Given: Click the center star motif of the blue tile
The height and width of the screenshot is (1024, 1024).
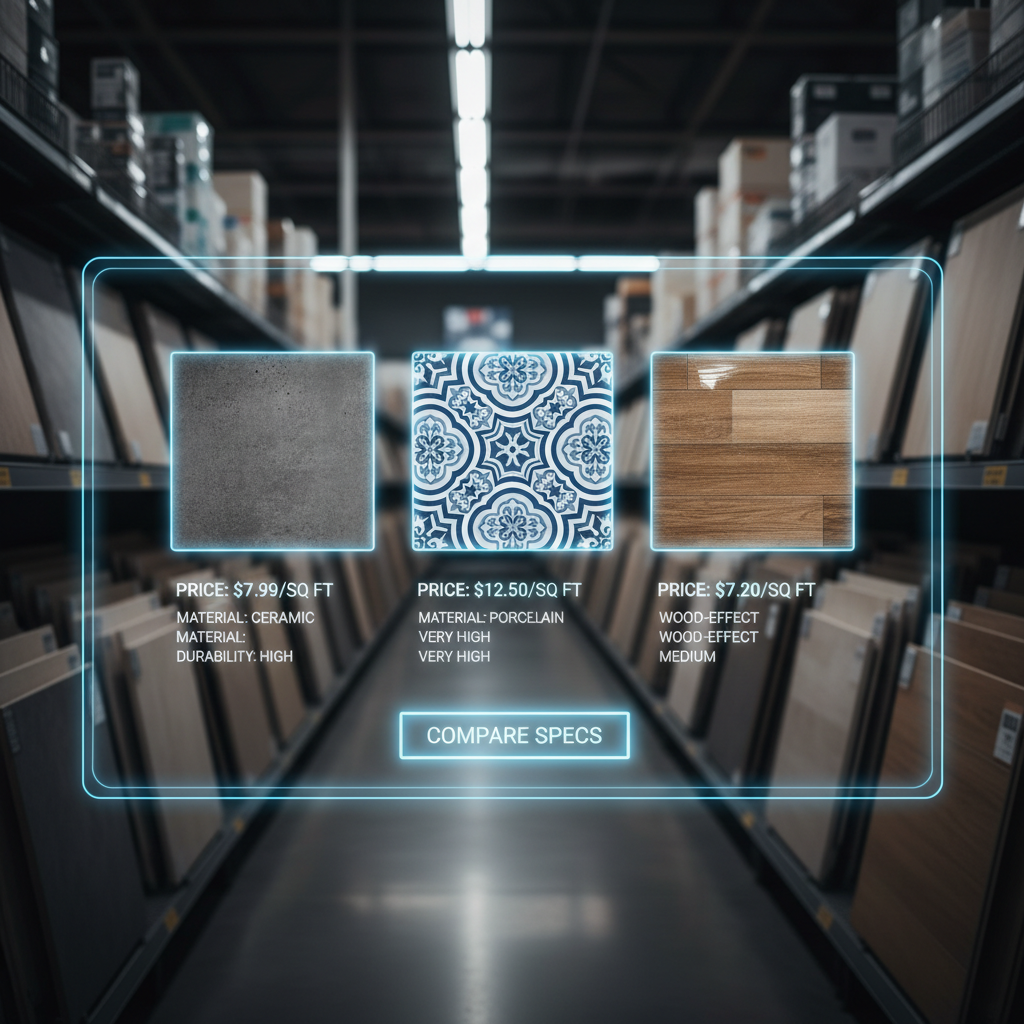Looking at the screenshot, I should coord(512,450).
